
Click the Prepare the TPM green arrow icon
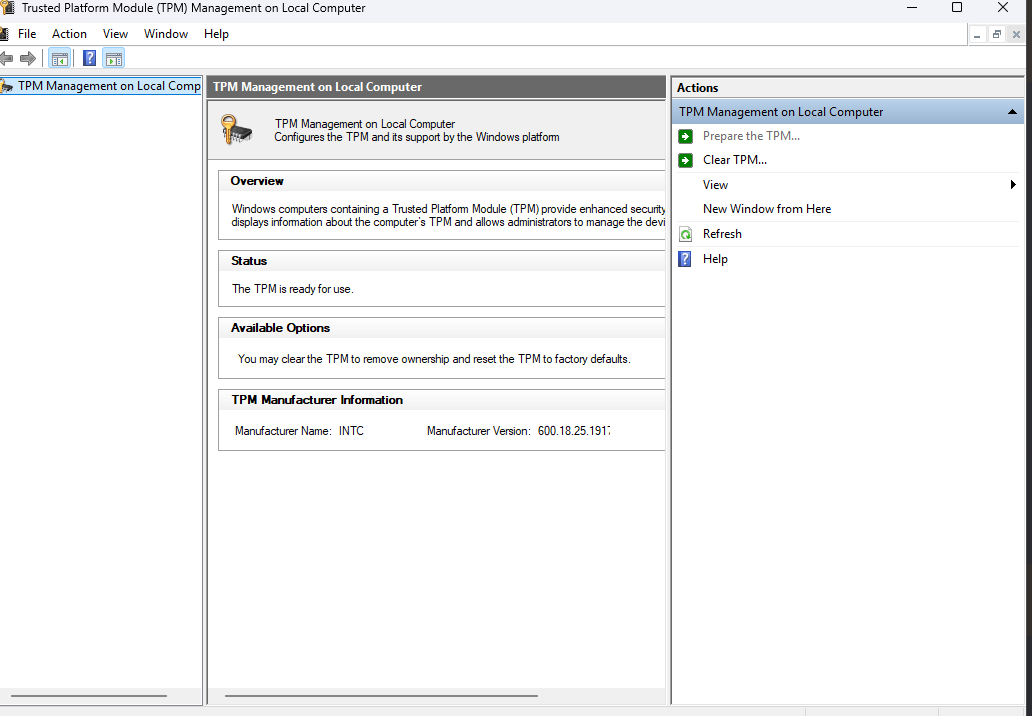[685, 136]
